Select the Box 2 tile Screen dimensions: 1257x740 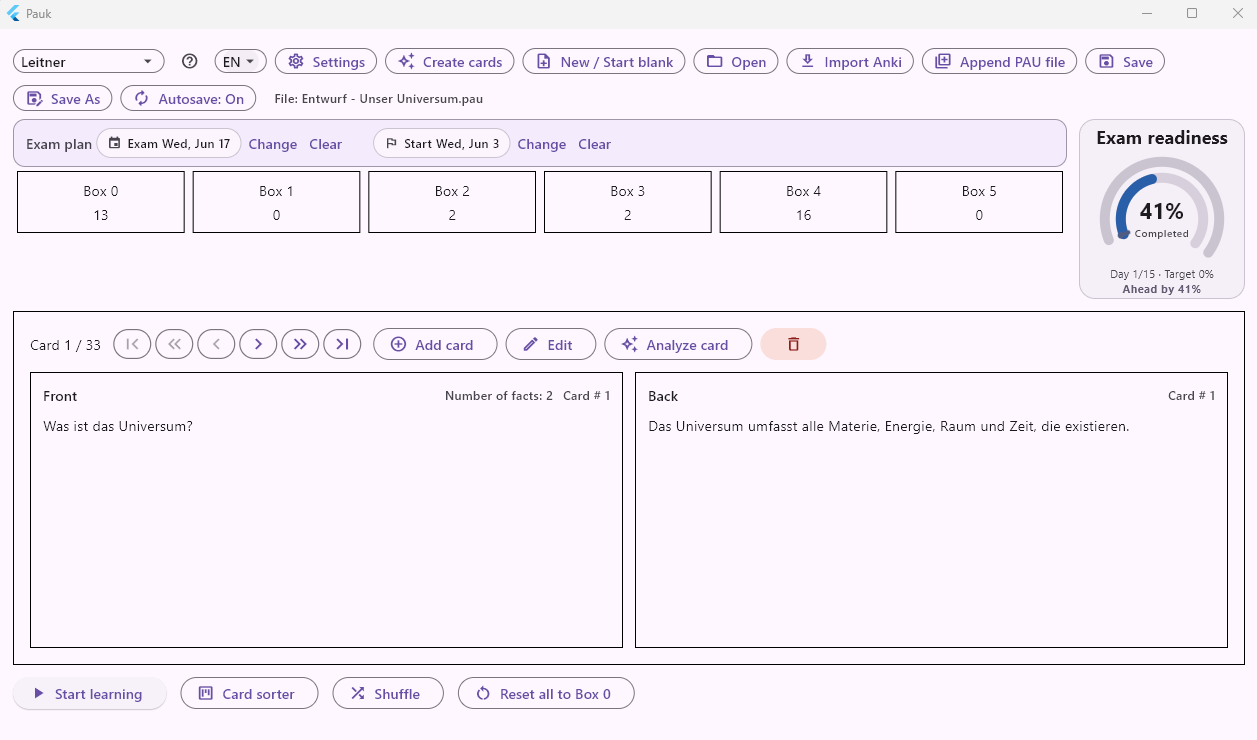(x=452, y=202)
